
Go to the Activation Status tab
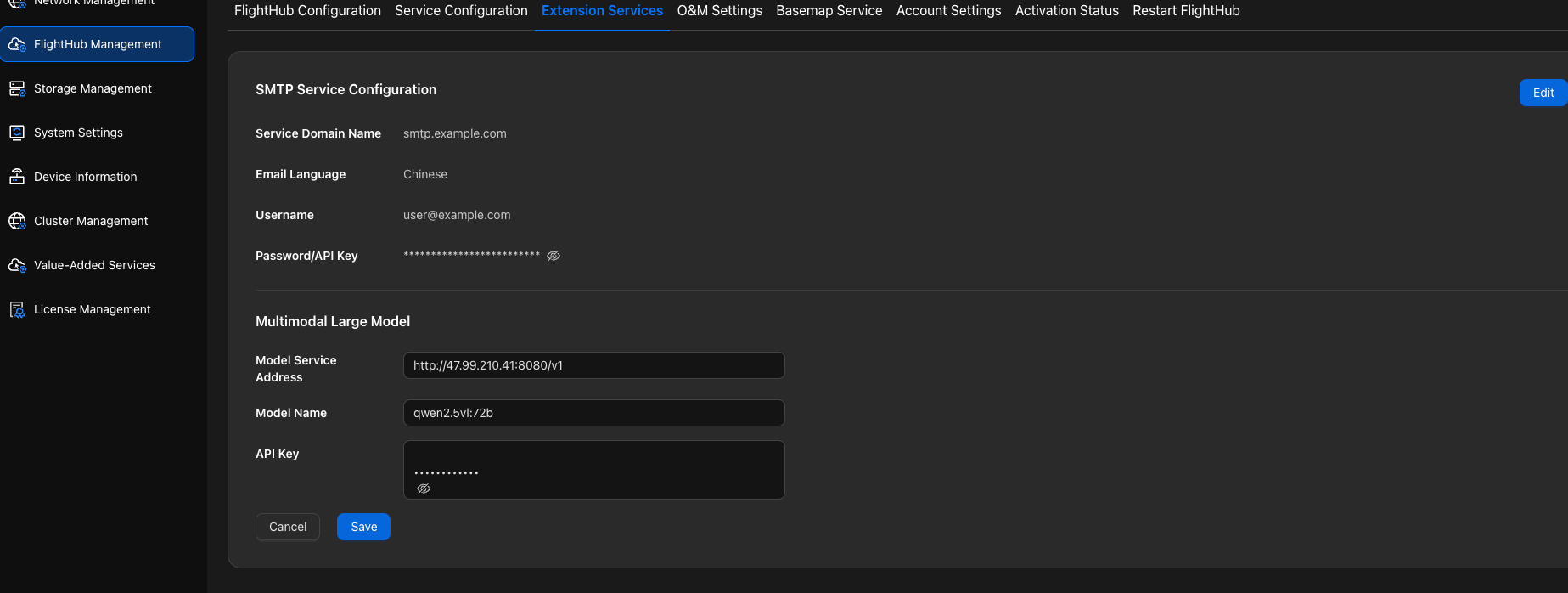1067,11
